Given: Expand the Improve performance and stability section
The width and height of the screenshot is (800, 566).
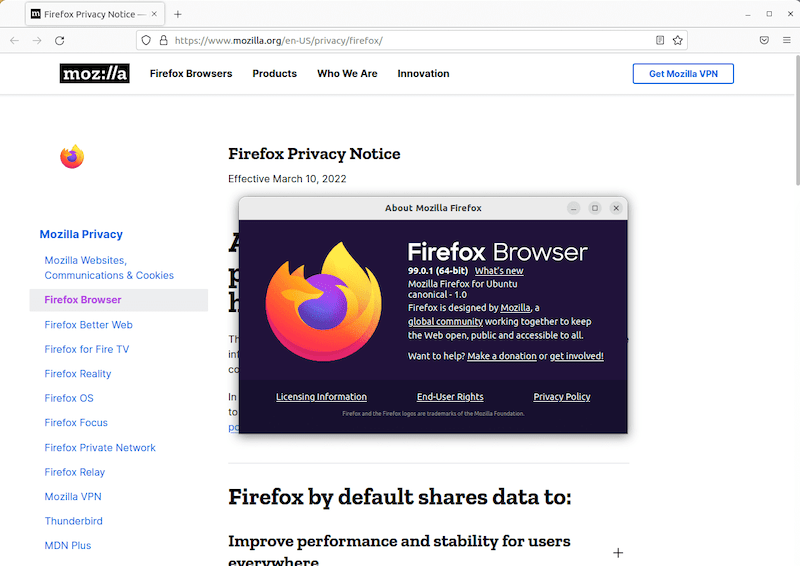Looking at the screenshot, I should [x=618, y=553].
